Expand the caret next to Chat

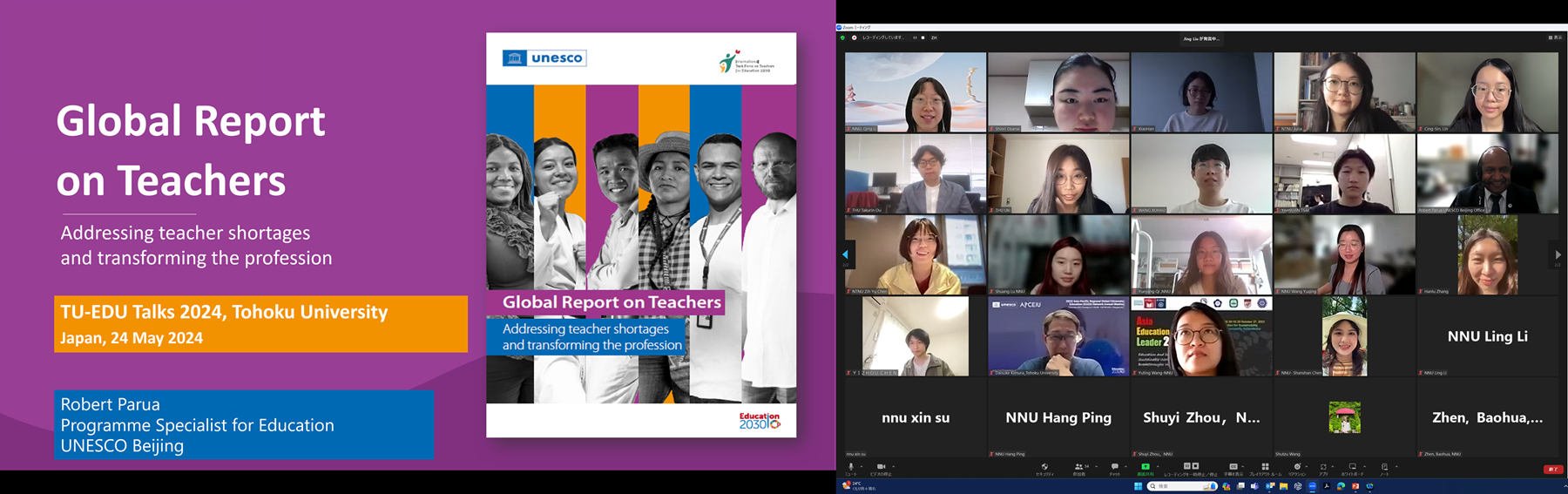tap(1125, 466)
